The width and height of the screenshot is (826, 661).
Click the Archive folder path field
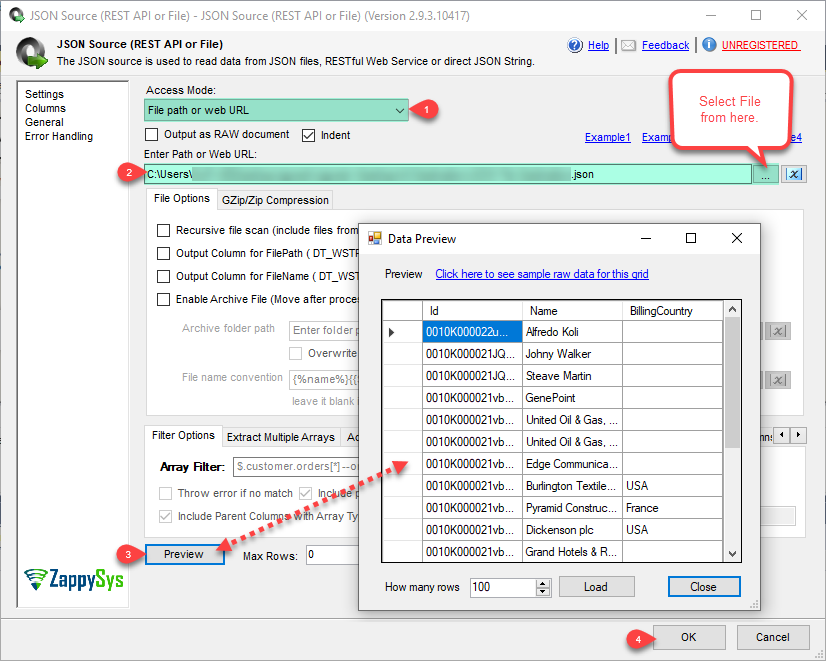click(x=324, y=331)
